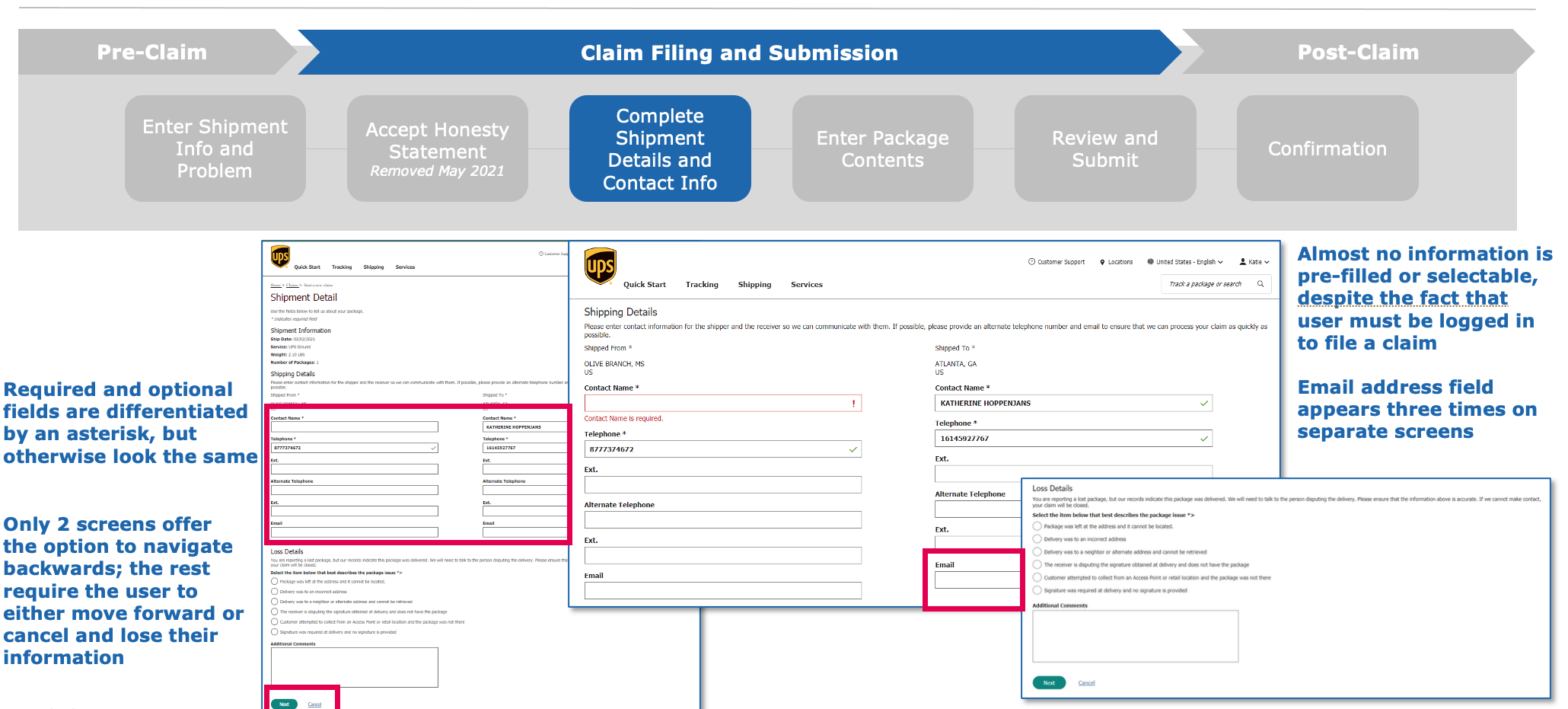The height and width of the screenshot is (709, 1568).
Task: Select 'Delivery was to an incorrect address' in the right Loss Details panel
Action: click(x=1037, y=539)
